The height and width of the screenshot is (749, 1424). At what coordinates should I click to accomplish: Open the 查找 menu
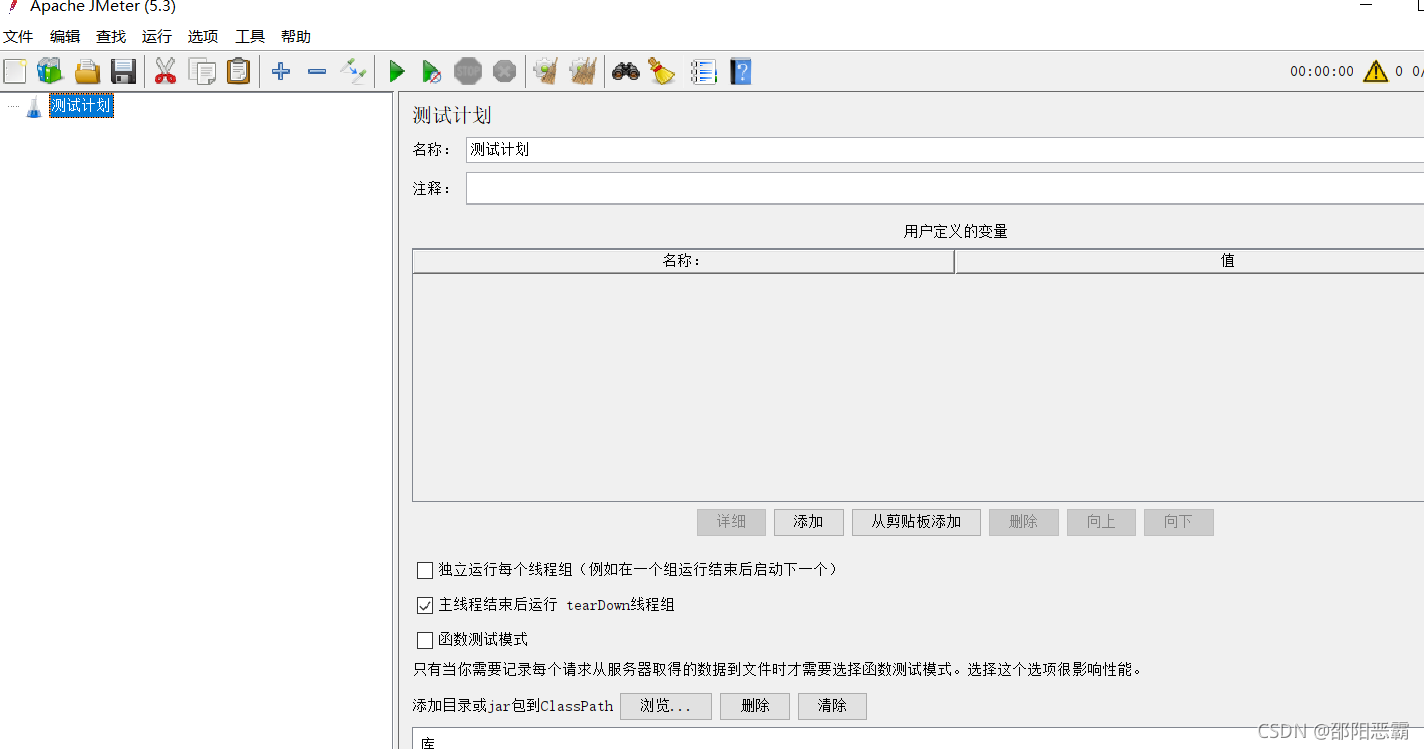pos(111,36)
